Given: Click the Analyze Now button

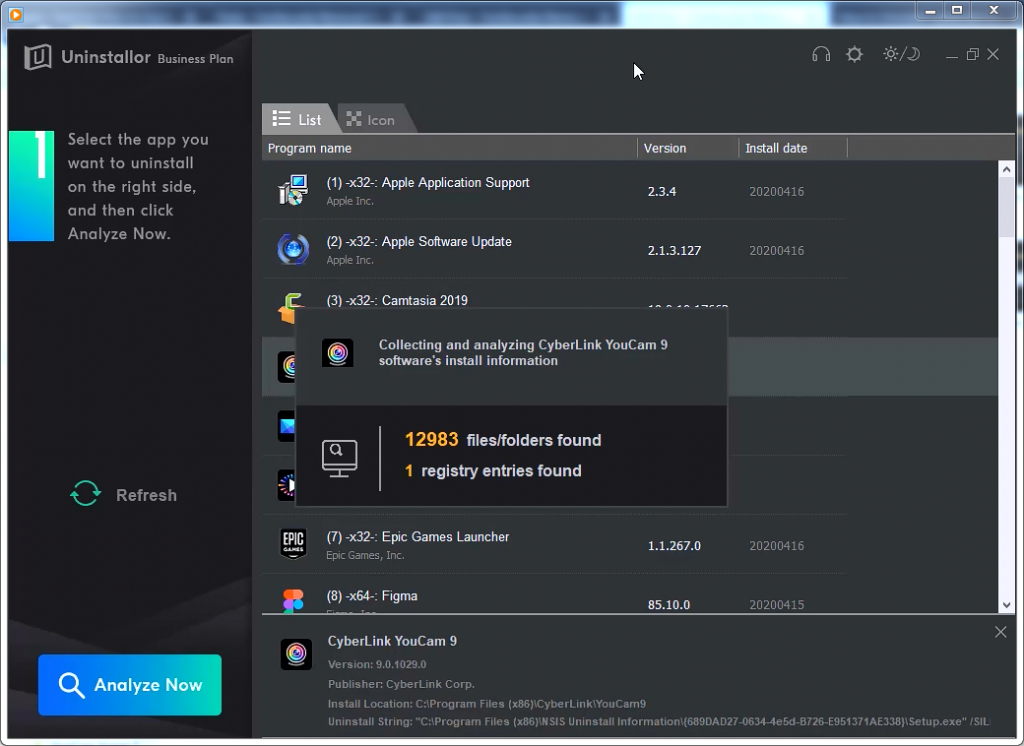Looking at the screenshot, I should (x=130, y=685).
